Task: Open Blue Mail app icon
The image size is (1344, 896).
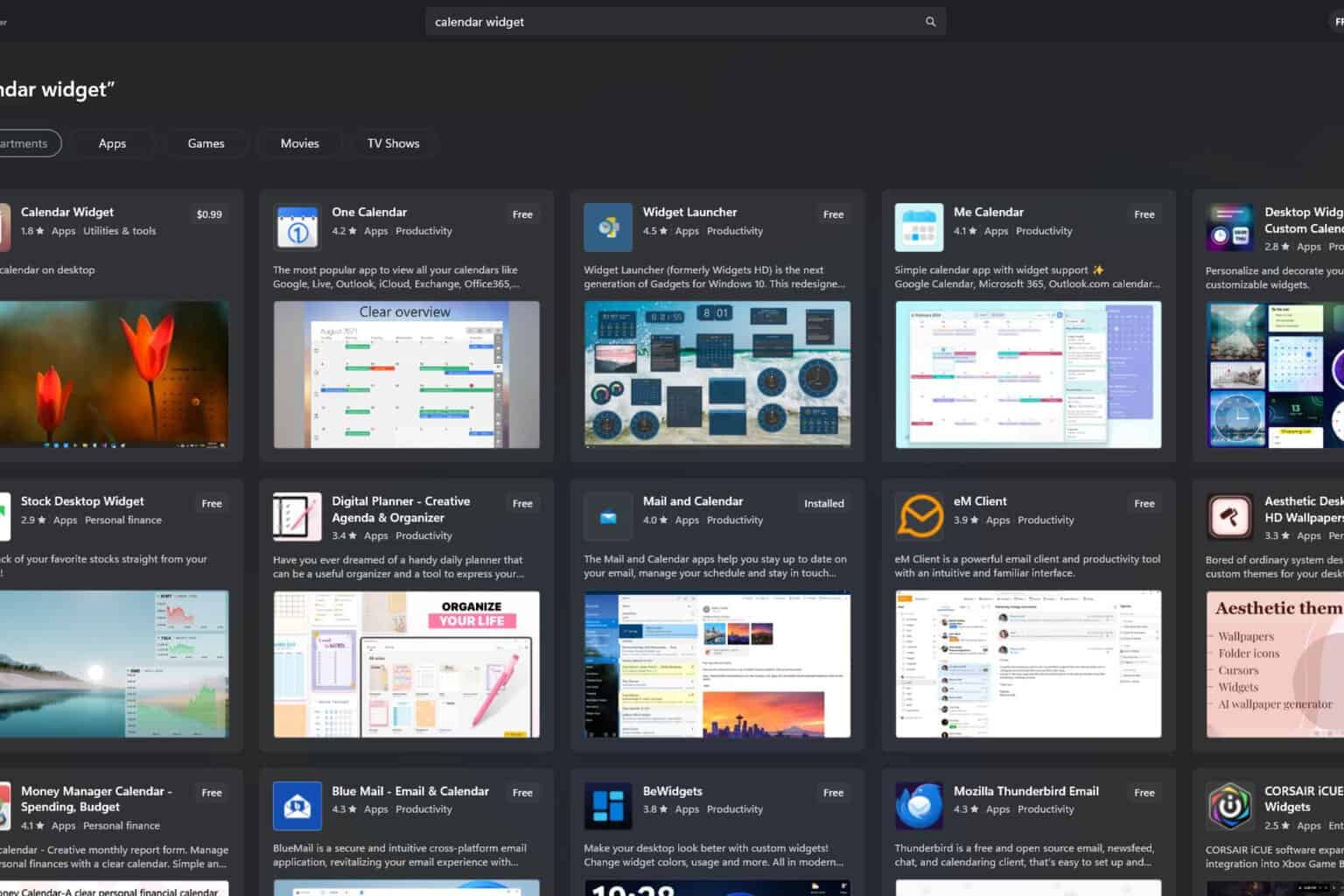Action: pos(297,806)
